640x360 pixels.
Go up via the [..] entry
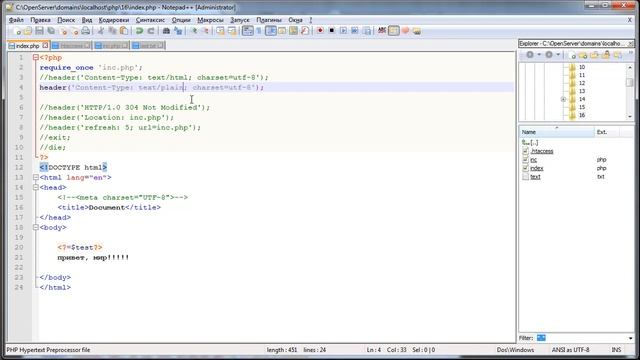[x=530, y=142]
